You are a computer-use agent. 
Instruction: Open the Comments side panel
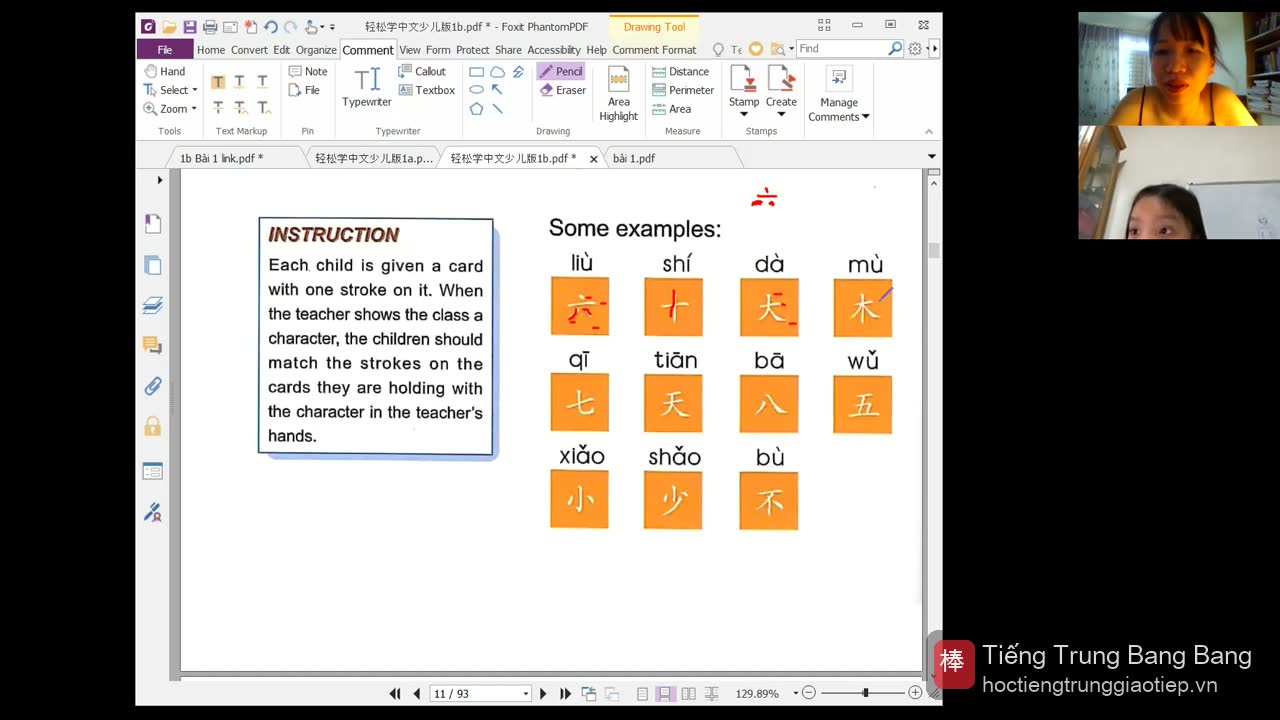(x=153, y=346)
